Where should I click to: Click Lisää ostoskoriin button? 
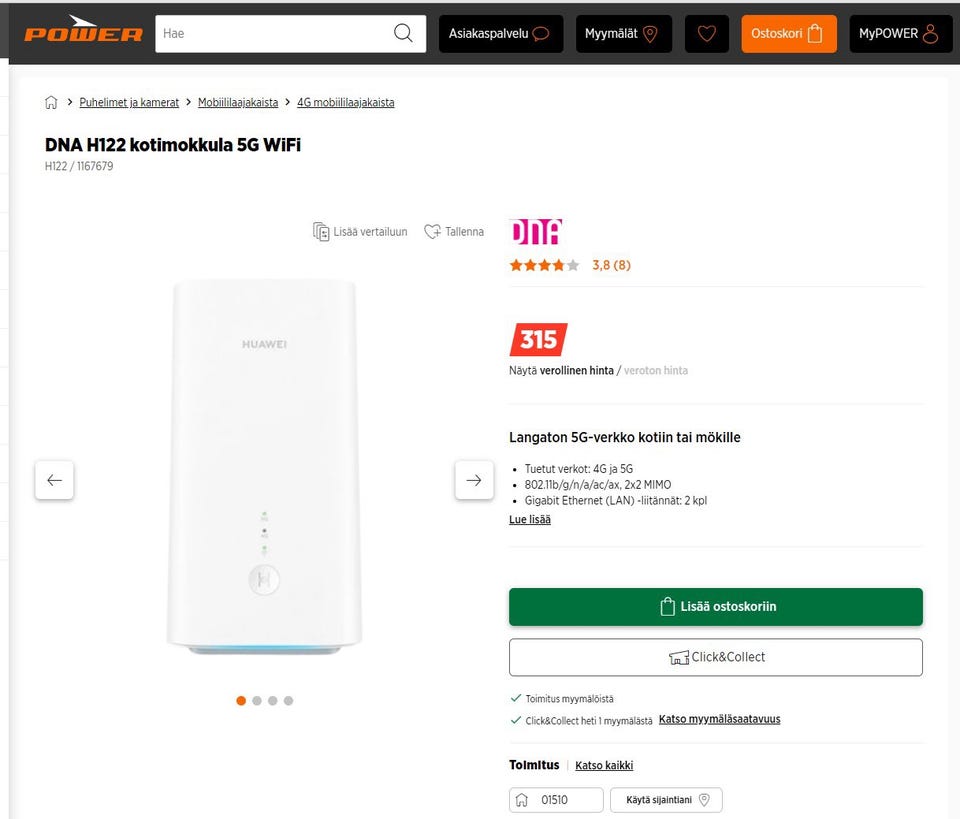(x=716, y=606)
